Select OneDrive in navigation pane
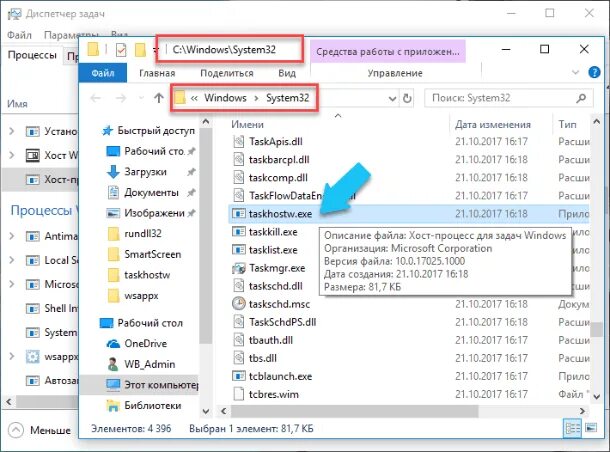The width and height of the screenshot is (610, 452). pos(145,343)
